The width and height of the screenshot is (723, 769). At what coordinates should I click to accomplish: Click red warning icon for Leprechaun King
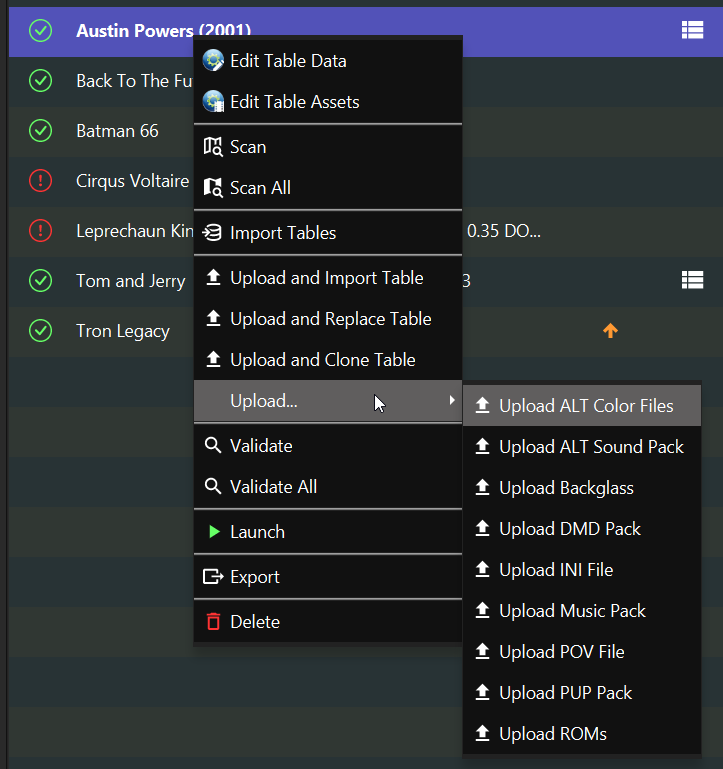pyautogui.click(x=40, y=231)
